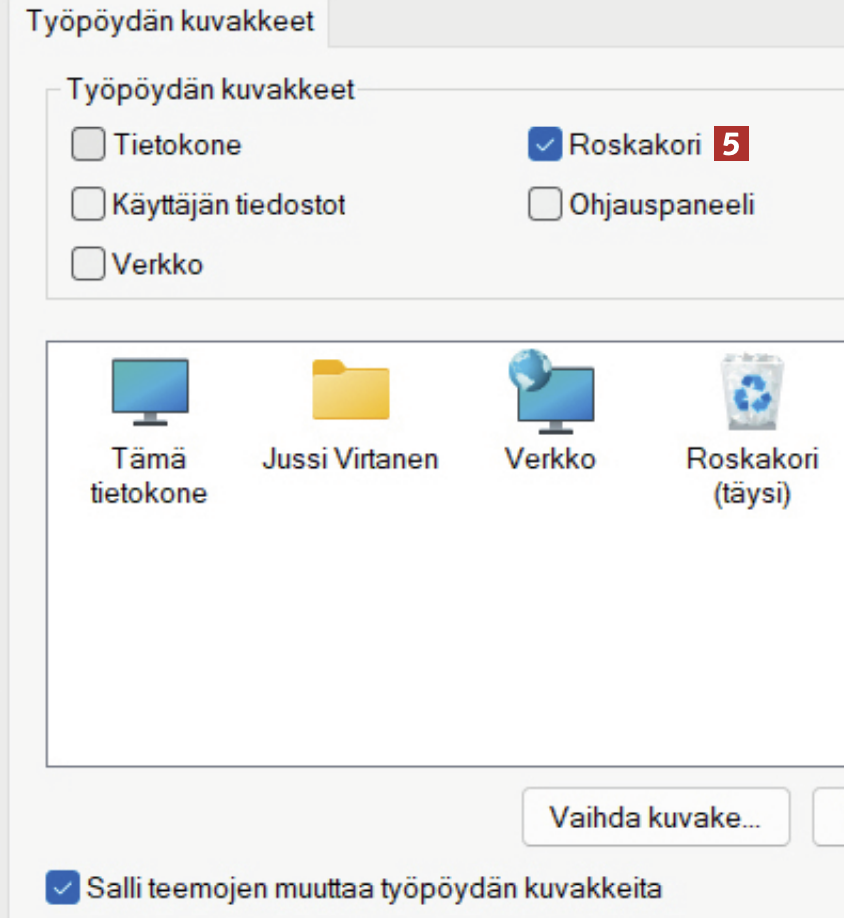Select the Tämä tietokone monitor icon
The width and height of the screenshot is (844, 918).
150,392
